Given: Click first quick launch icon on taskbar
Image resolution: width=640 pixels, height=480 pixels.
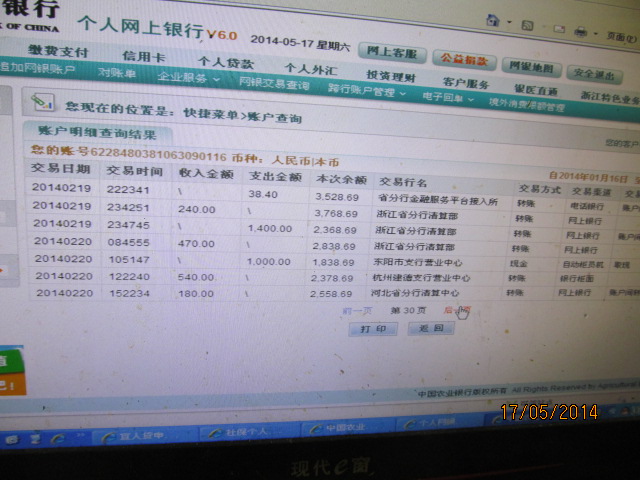Looking at the screenshot, I should pyautogui.click(x=13, y=440).
